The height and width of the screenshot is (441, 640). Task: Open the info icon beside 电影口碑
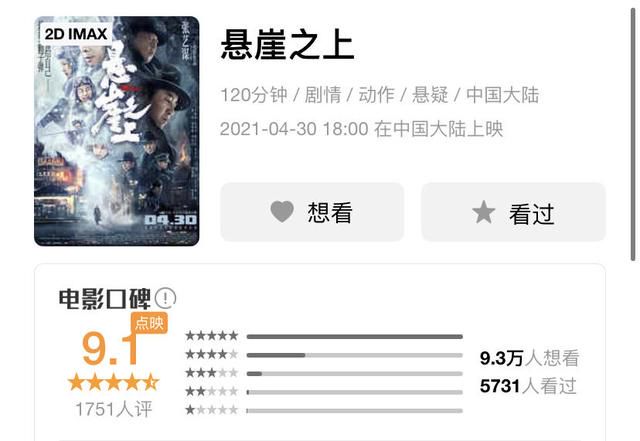click(165, 298)
